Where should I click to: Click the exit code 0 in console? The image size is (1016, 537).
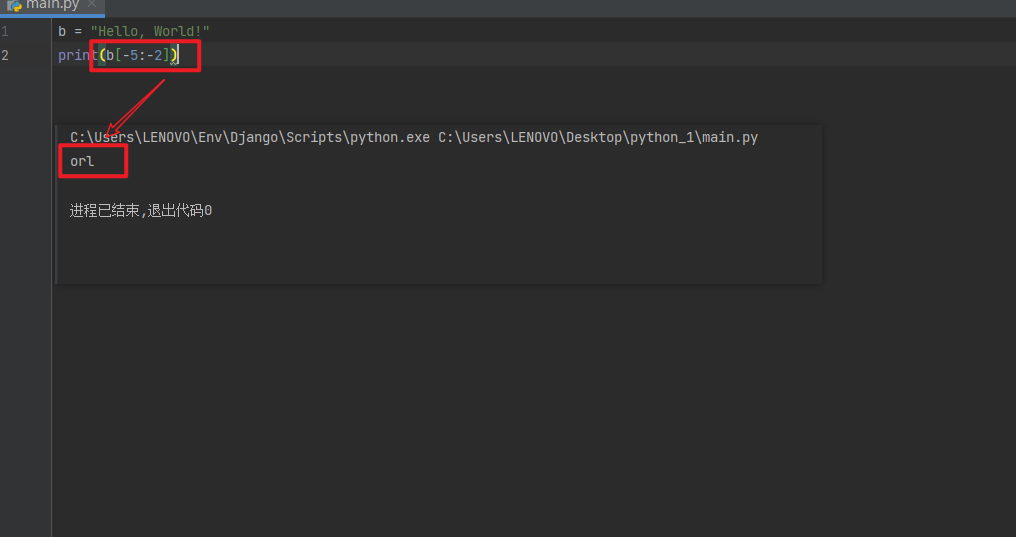208,211
